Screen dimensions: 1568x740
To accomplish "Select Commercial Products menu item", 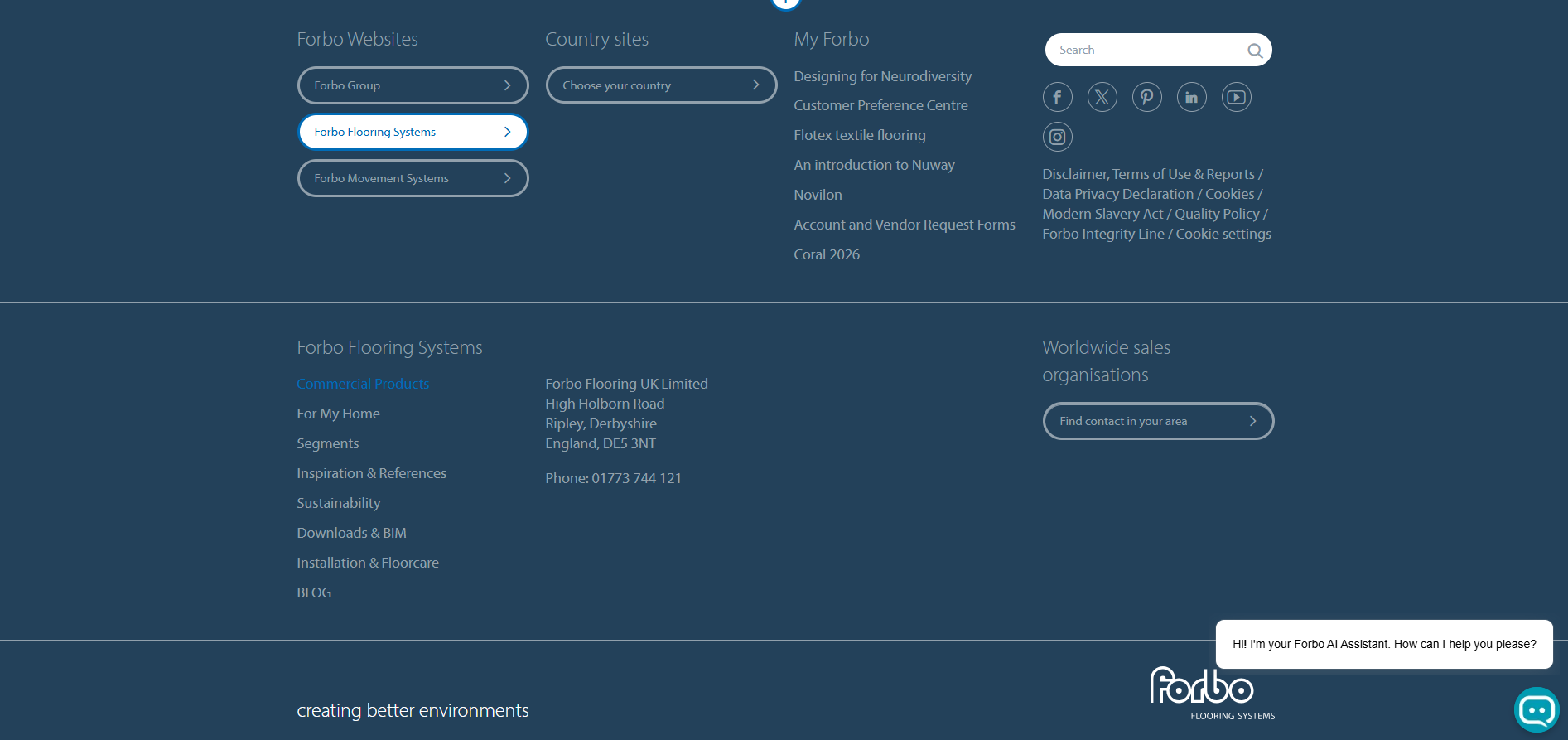I will tap(363, 384).
